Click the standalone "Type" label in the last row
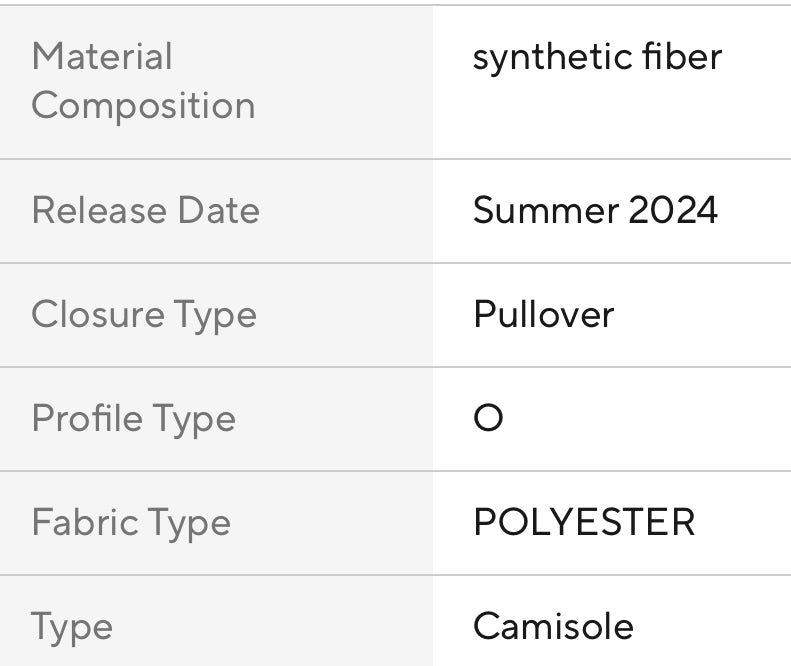 [72, 627]
